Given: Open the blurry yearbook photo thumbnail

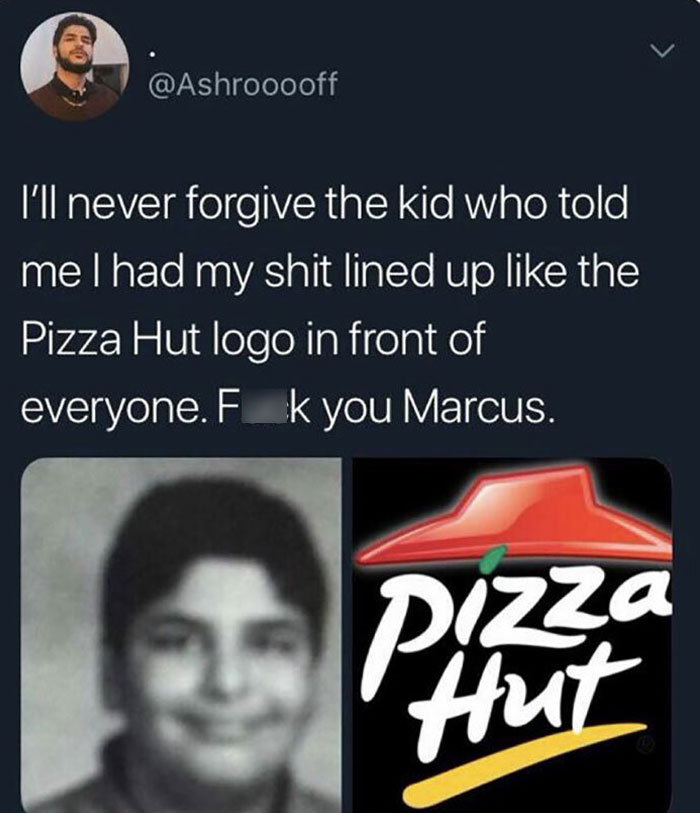Looking at the screenshot, I should 181,635.
